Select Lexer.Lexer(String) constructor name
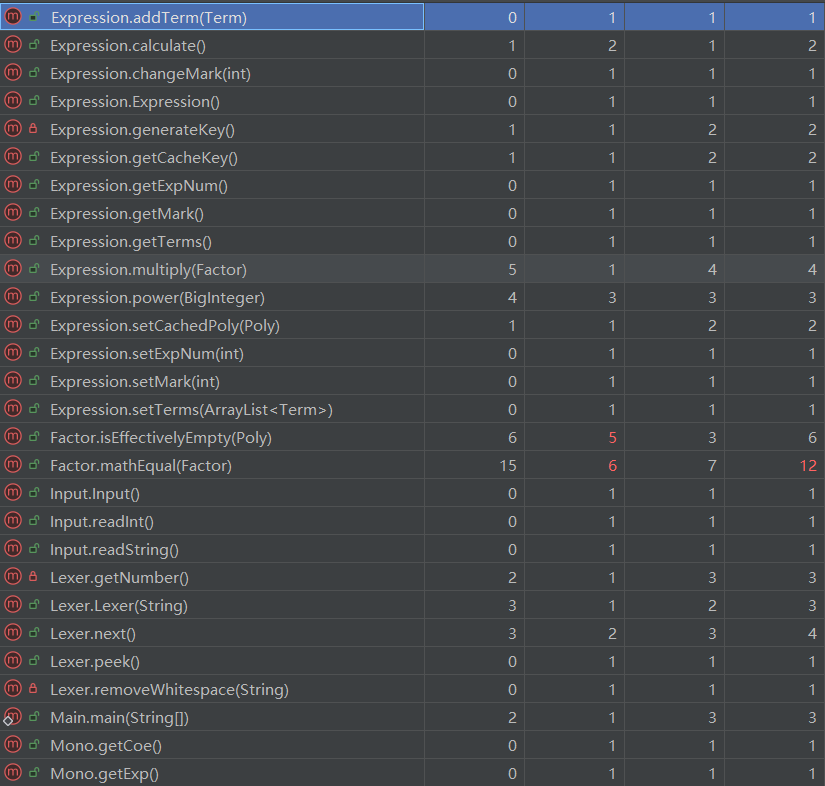The width and height of the screenshot is (825, 786). [x=119, y=606]
